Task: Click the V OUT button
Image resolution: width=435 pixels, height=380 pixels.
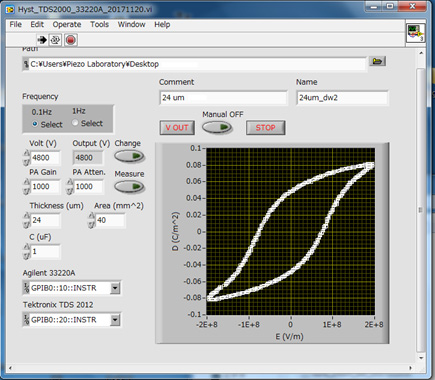Action: coord(177,128)
